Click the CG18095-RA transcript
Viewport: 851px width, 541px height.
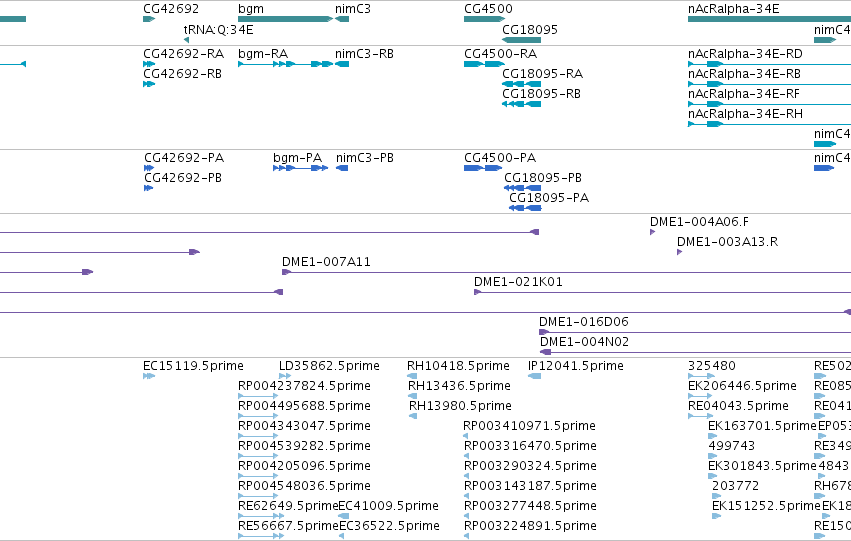point(522,84)
